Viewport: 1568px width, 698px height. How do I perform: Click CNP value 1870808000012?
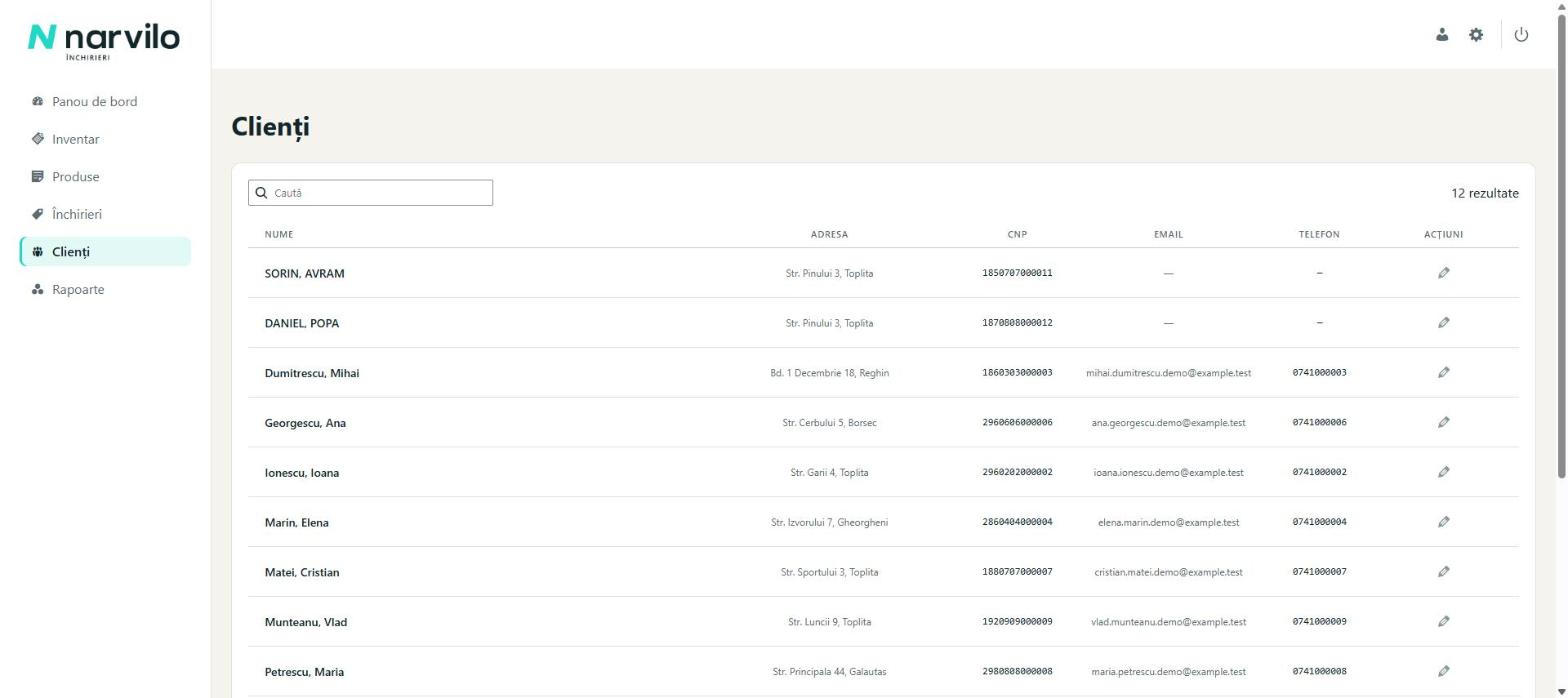1017,323
